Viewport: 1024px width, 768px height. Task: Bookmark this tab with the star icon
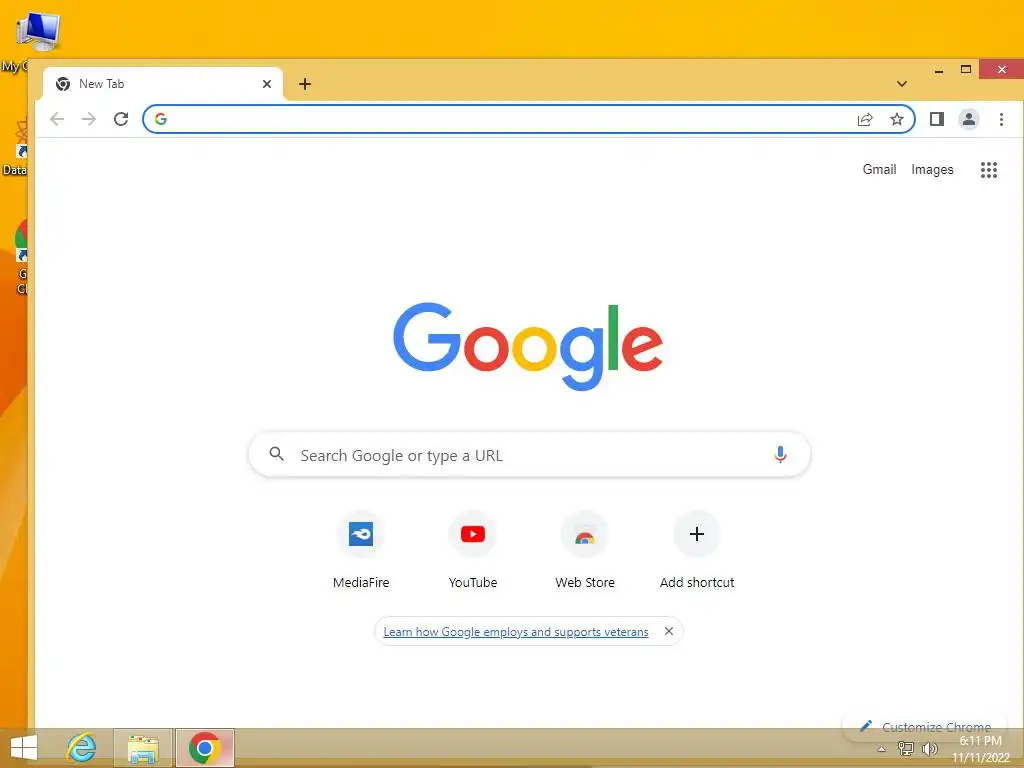click(x=897, y=119)
